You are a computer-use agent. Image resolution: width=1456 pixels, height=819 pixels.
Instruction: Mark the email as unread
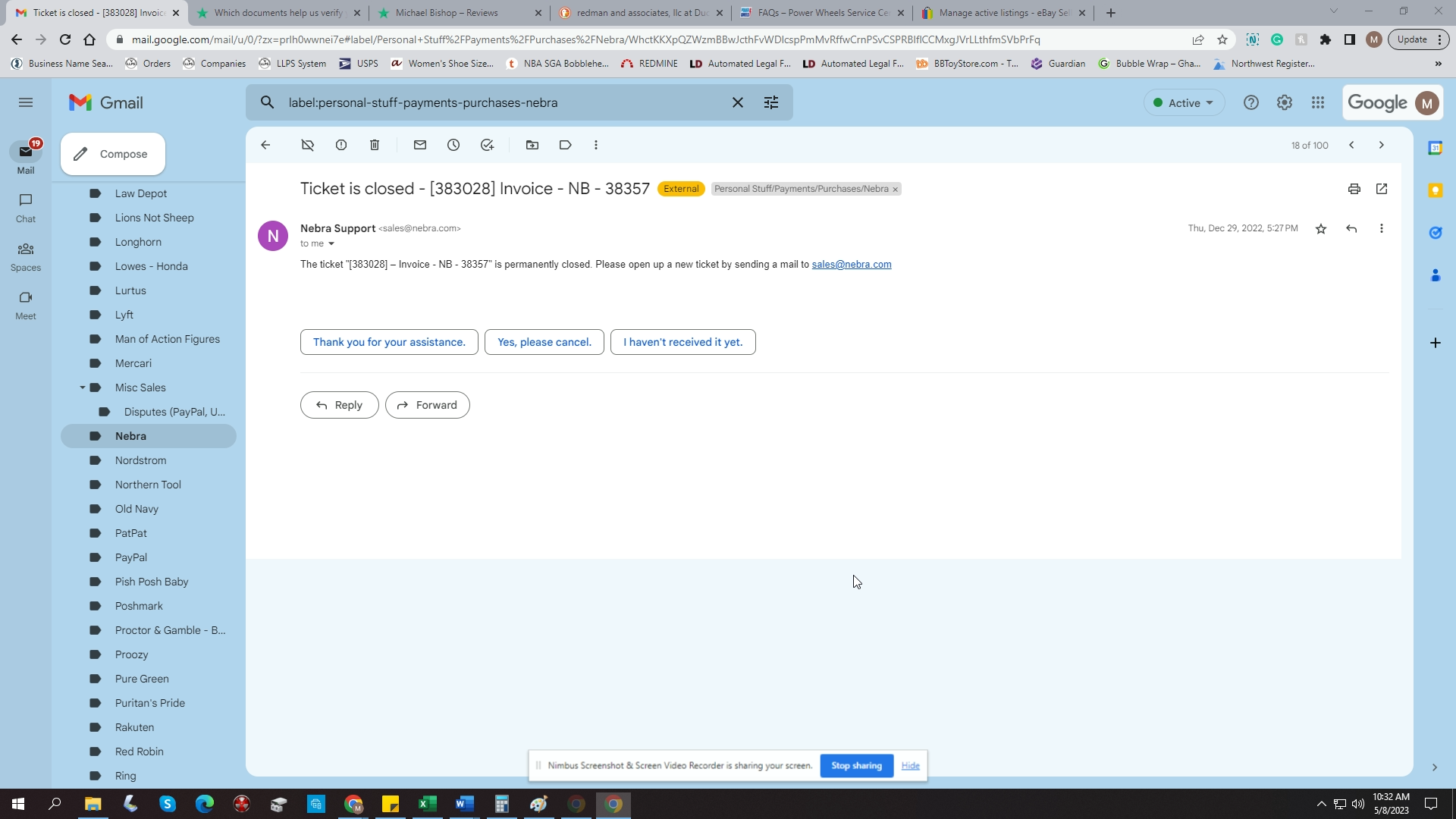420,145
